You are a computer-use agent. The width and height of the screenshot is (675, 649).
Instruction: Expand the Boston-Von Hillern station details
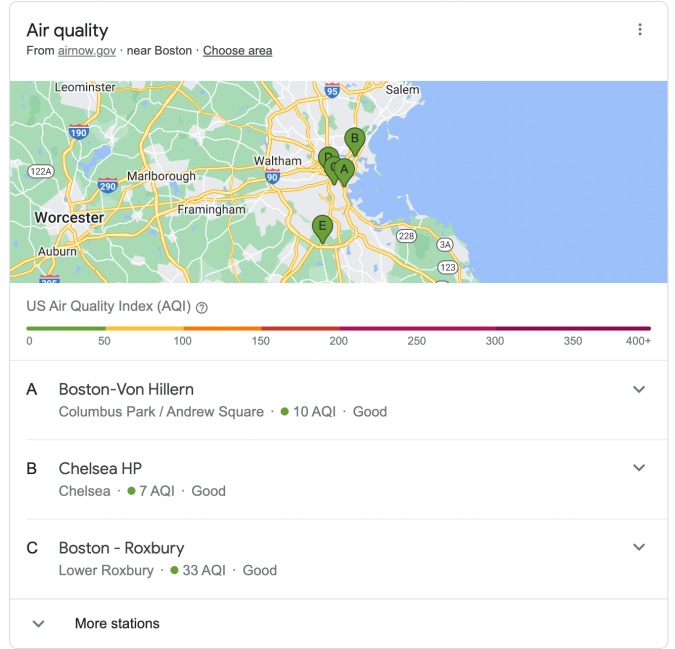coord(639,389)
